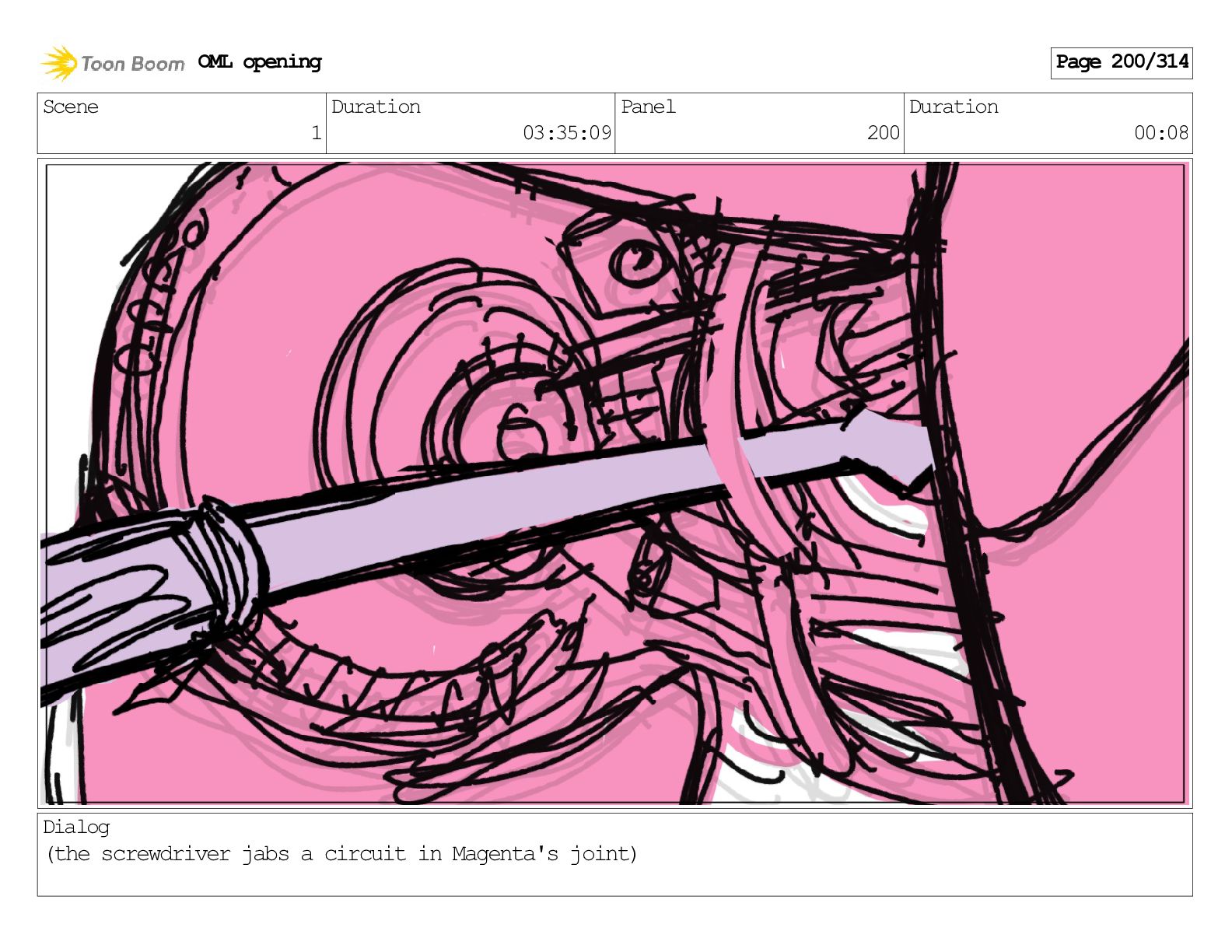The height and width of the screenshot is (952, 1232).
Task: Click the Panel header label
Action: tap(648, 107)
